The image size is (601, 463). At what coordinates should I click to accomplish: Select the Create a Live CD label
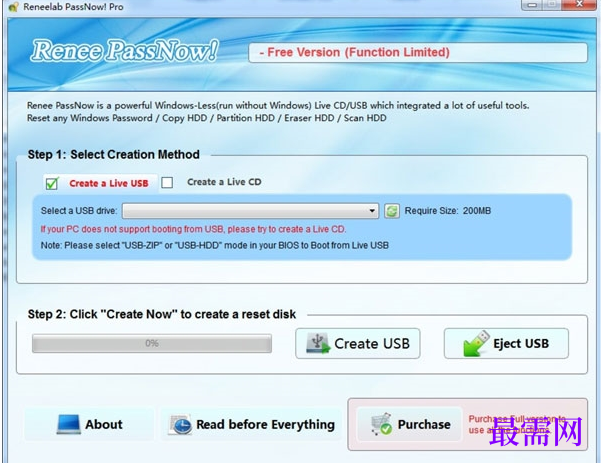224,182
